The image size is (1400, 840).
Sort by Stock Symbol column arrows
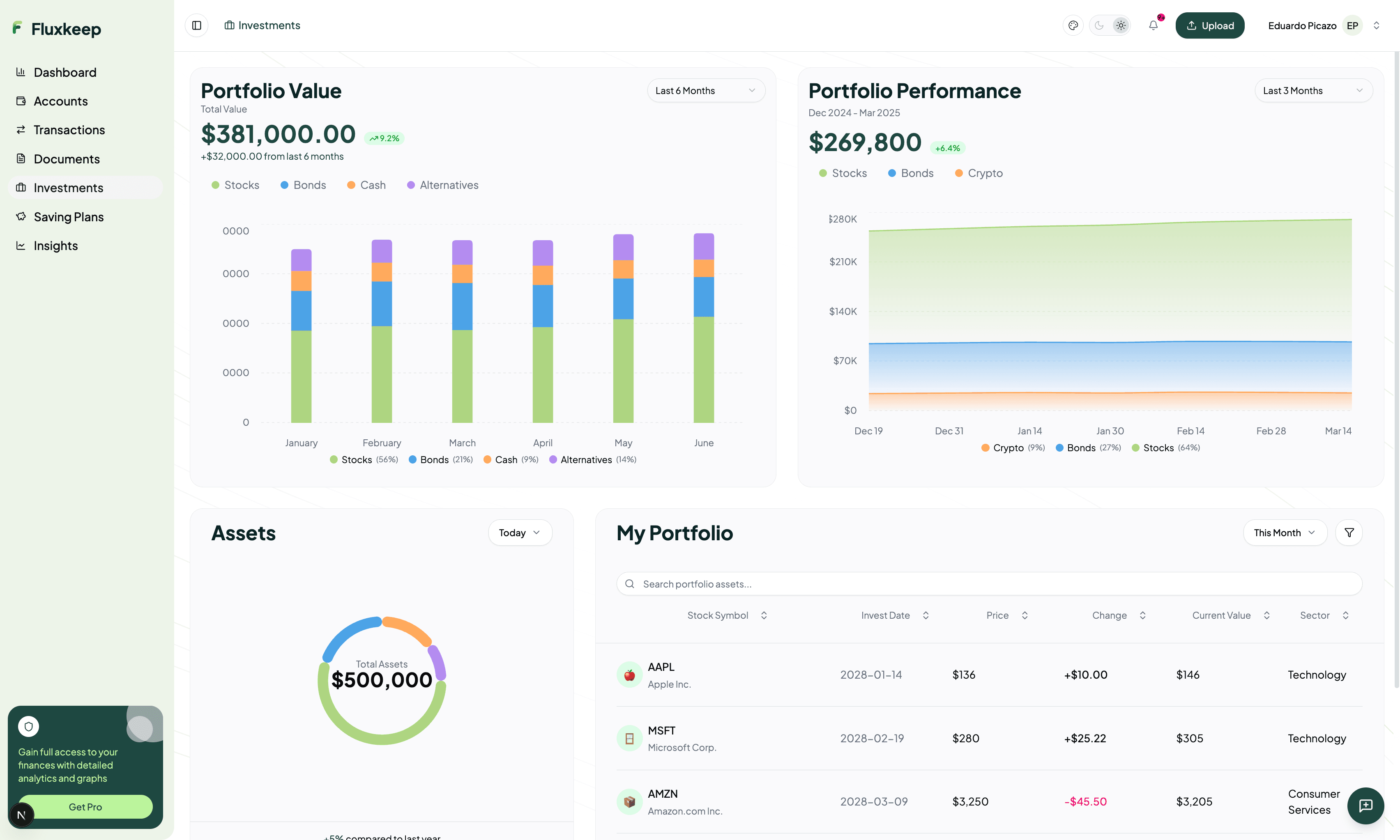click(763, 615)
